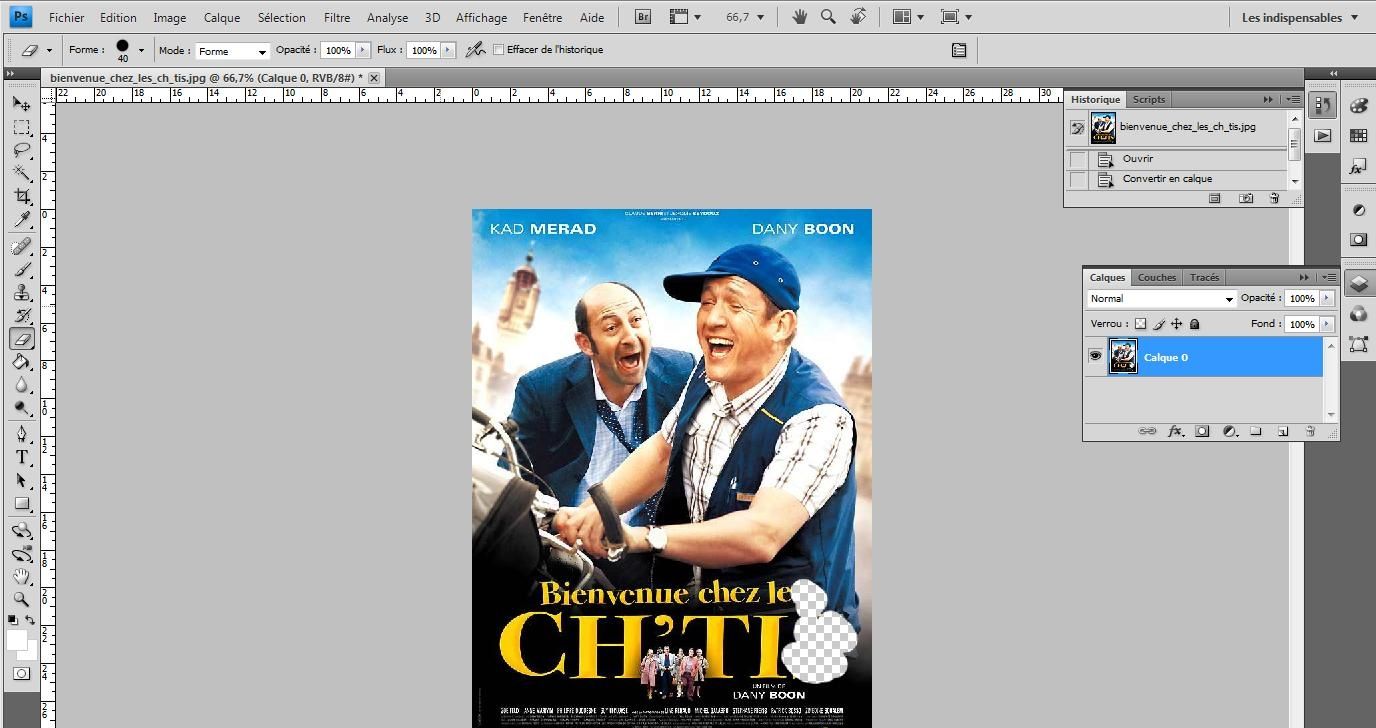Open the layer Fond slider arrow
Viewport: 1376px width, 728px height.
tap(1327, 324)
